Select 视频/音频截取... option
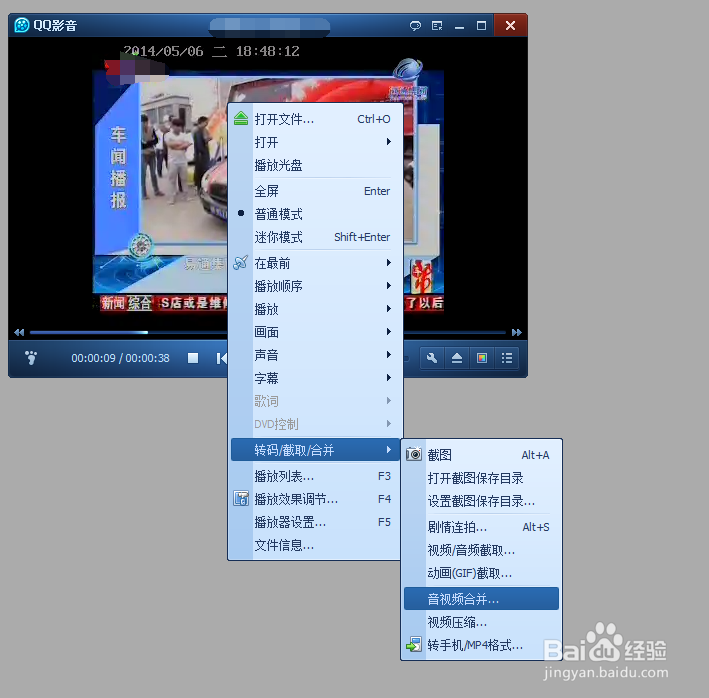Screen dimensions: 709x698 481,550
